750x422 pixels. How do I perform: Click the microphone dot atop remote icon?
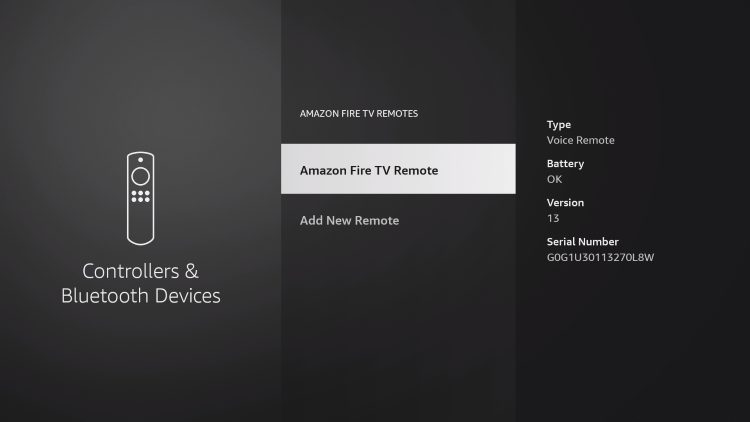point(141,160)
